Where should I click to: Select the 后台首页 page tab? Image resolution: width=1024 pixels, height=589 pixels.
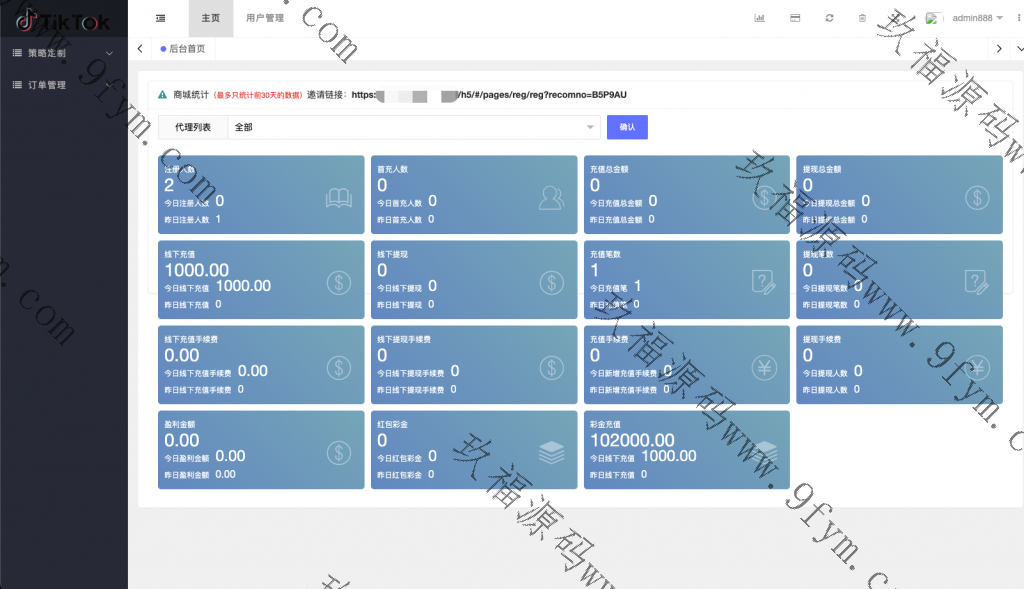[x=182, y=48]
